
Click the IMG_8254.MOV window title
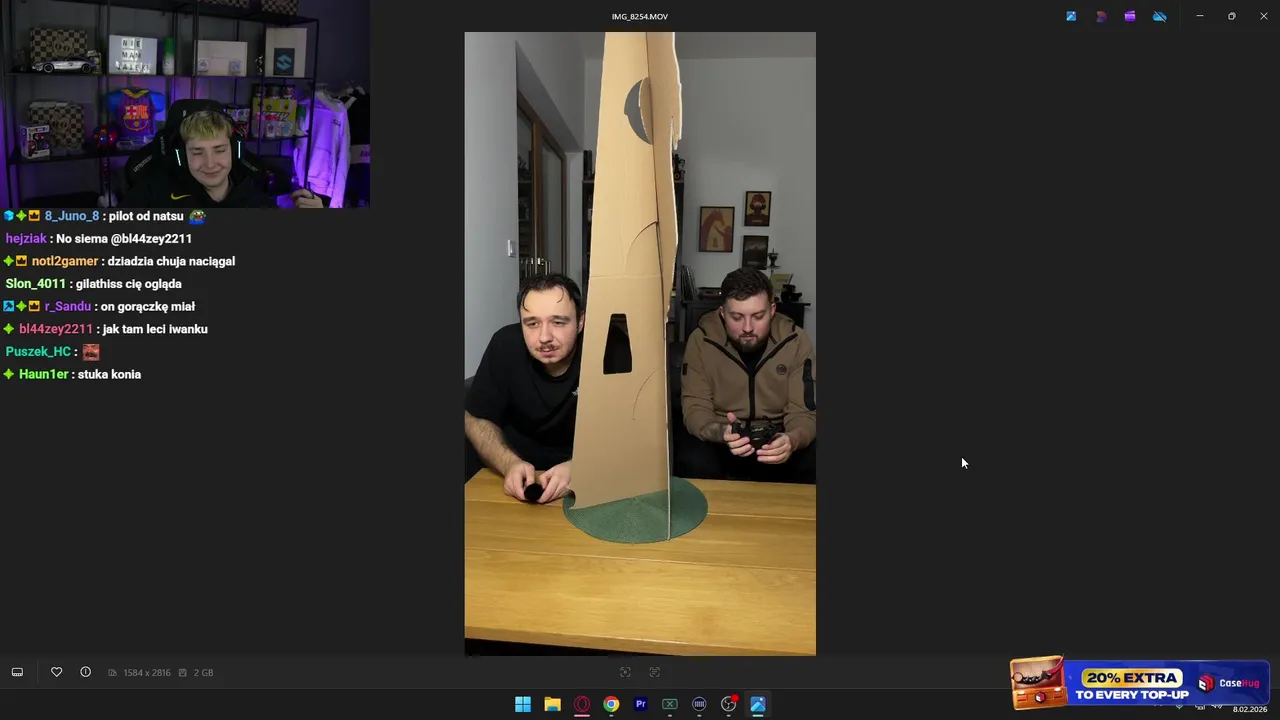[640, 16]
